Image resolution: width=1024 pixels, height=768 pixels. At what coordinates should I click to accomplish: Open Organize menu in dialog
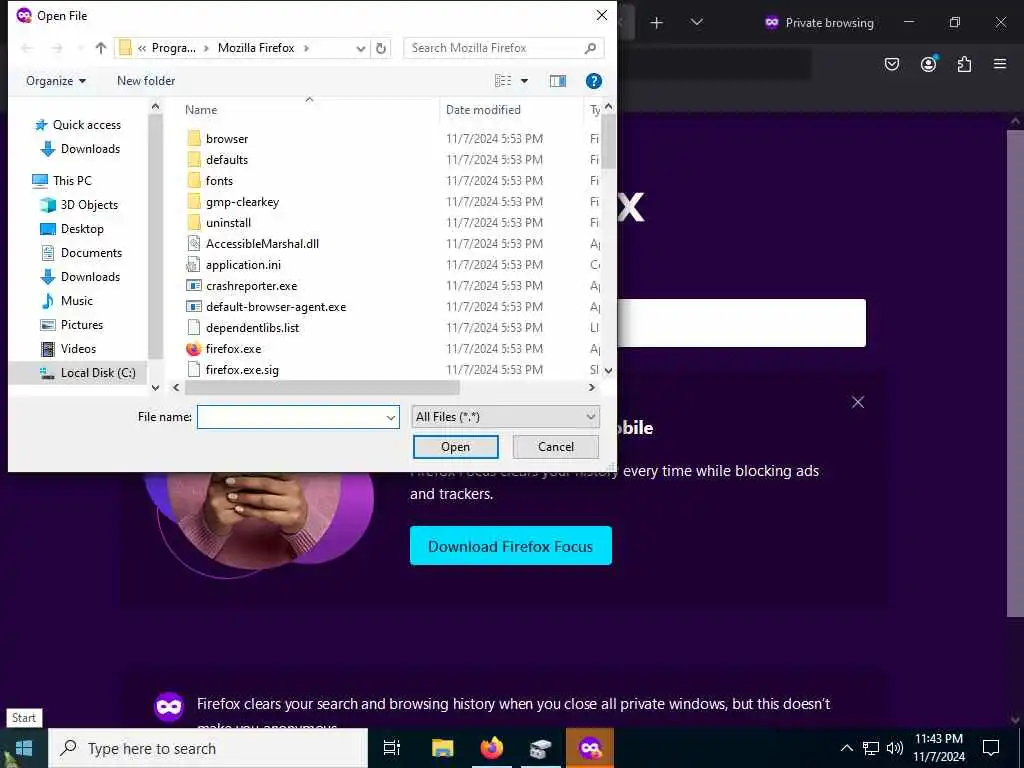click(x=56, y=81)
